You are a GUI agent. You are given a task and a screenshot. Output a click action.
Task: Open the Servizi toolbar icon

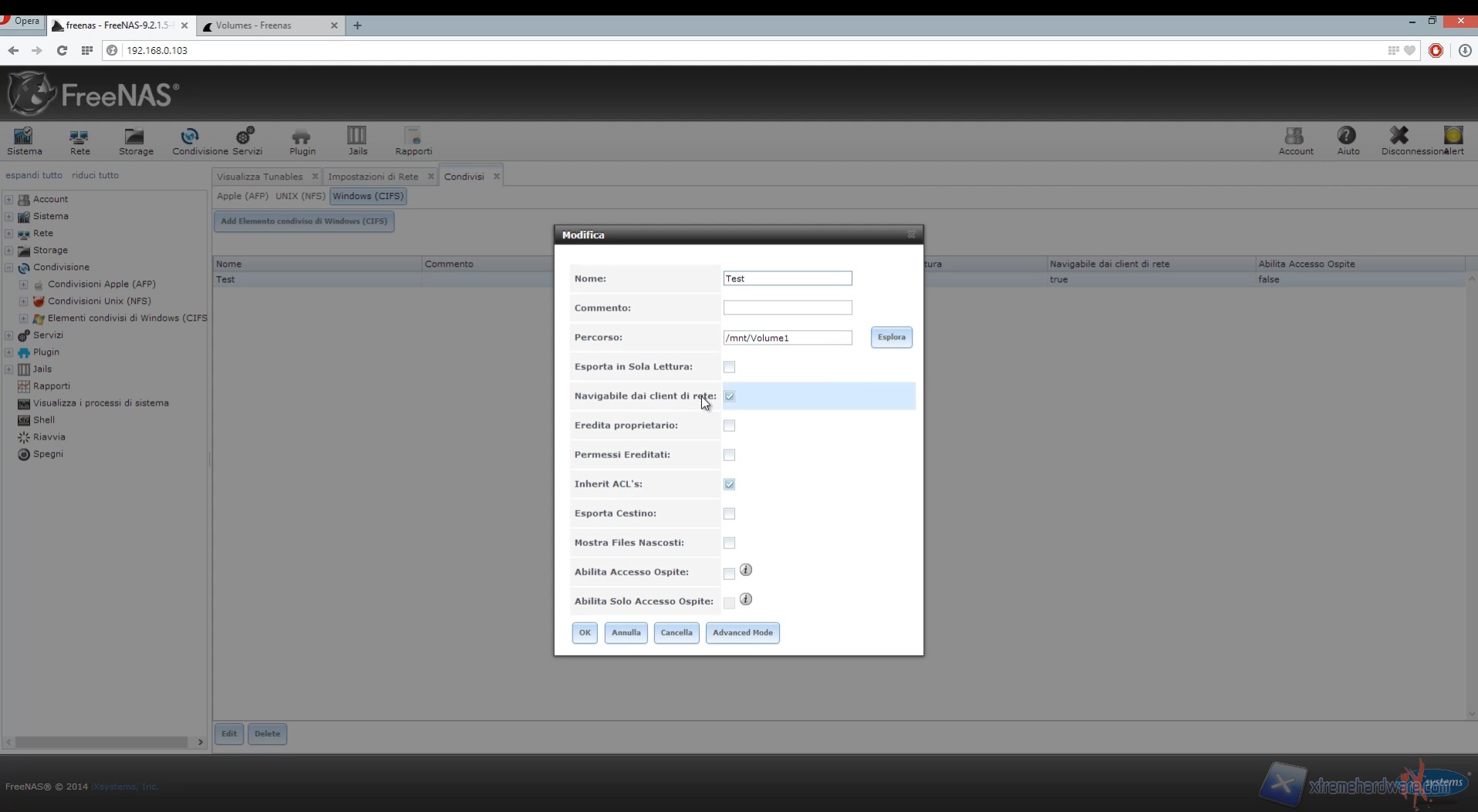(x=247, y=140)
